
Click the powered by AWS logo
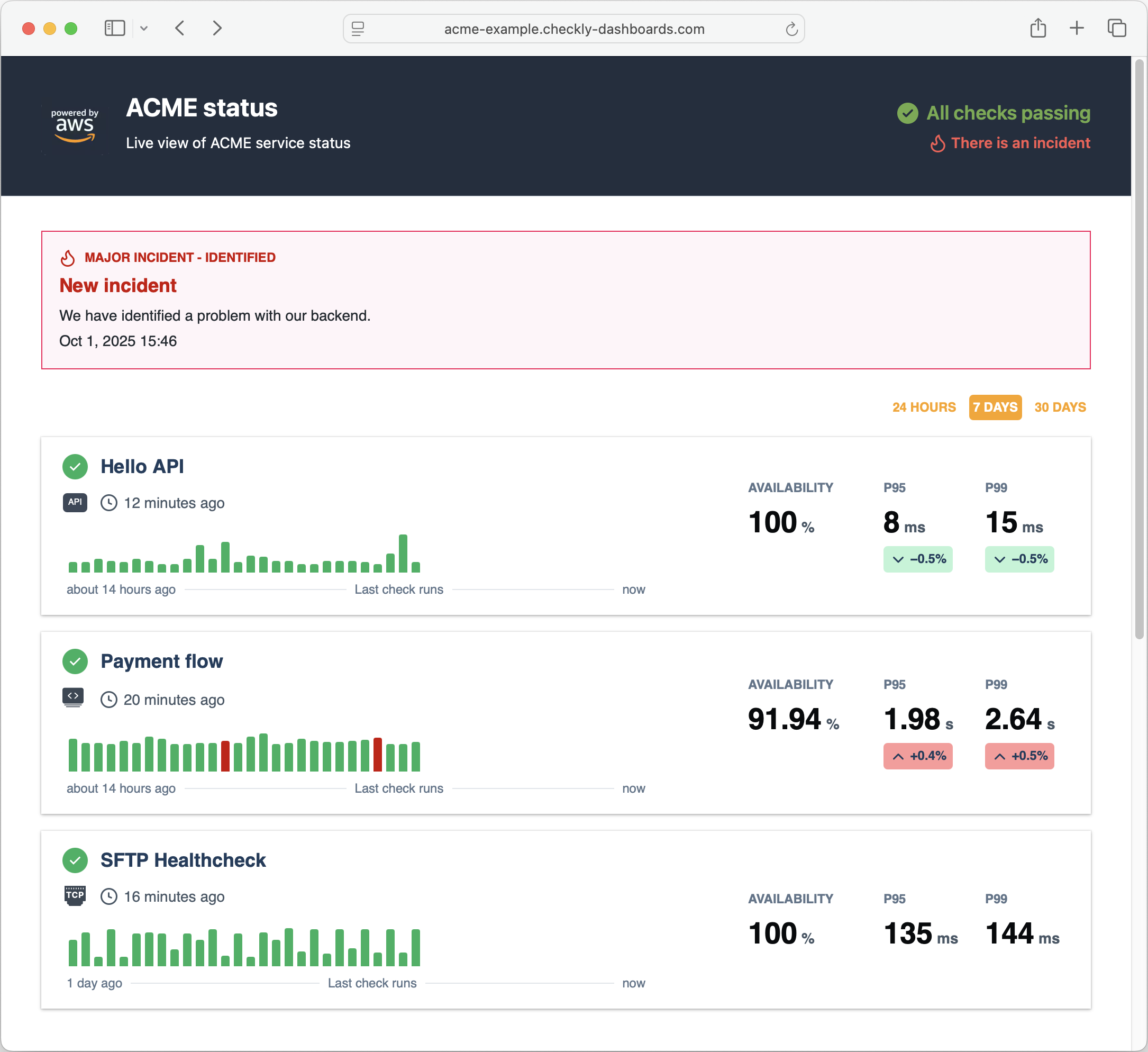74,126
